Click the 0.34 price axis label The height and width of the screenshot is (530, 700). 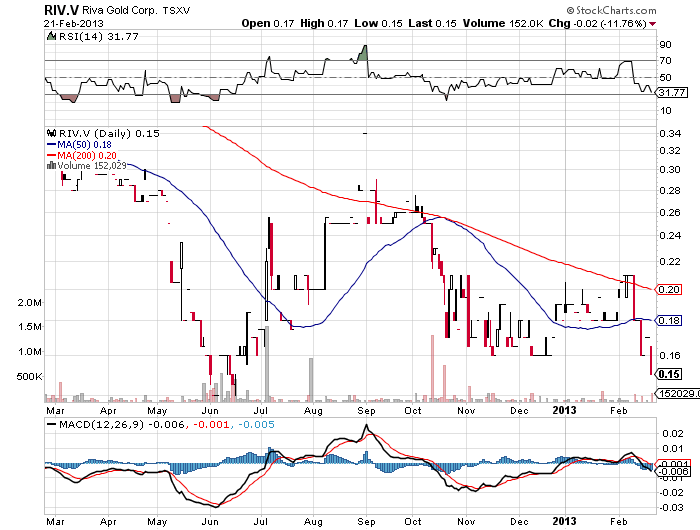pyautogui.click(x=670, y=133)
